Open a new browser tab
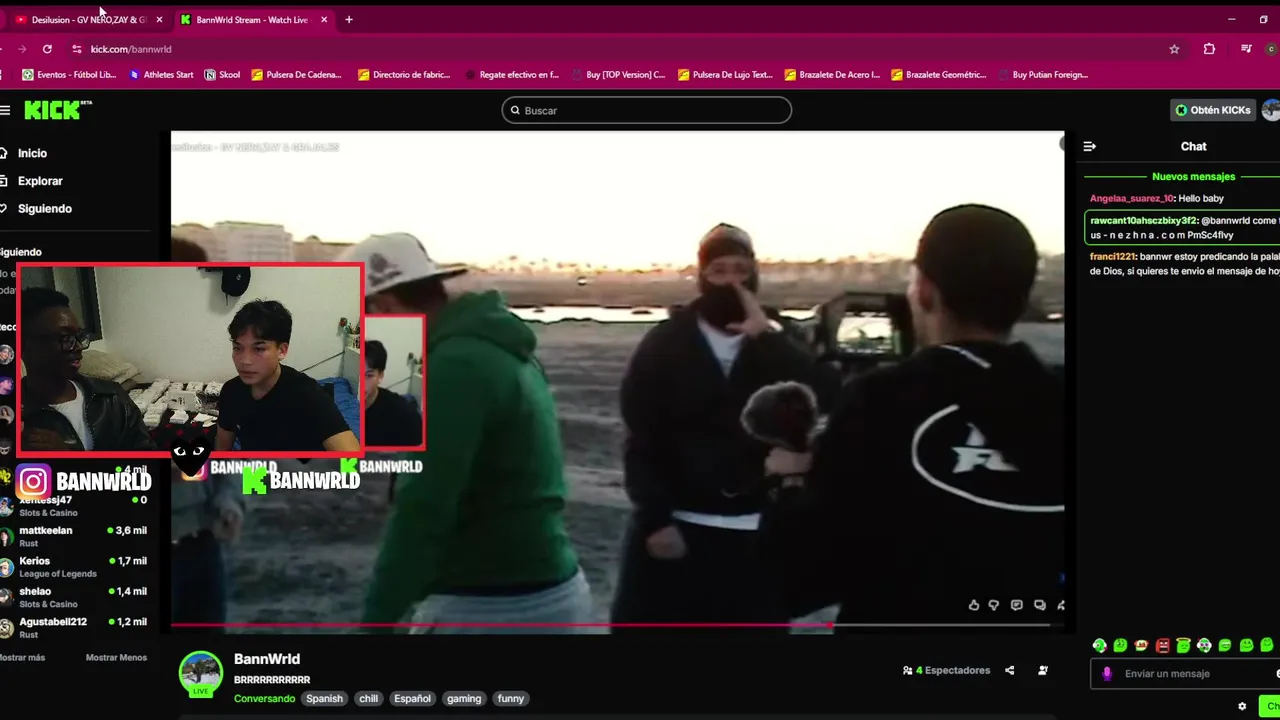Image resolution: width=1280 pixels, height=720 pixels. pyautogui.click(x=349, y=20)
